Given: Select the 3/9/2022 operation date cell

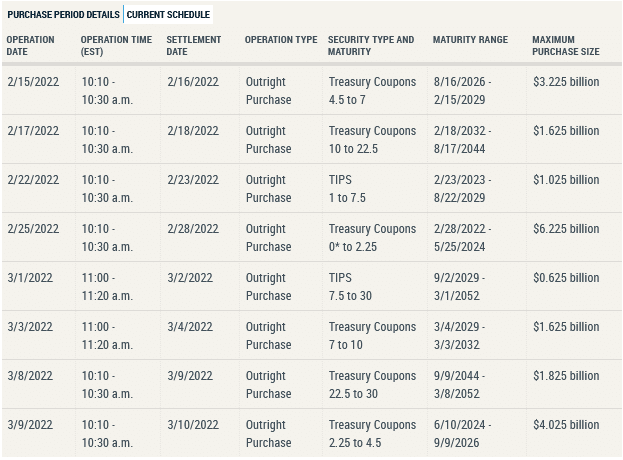Looking at the screenshot, I should [30, 425].
